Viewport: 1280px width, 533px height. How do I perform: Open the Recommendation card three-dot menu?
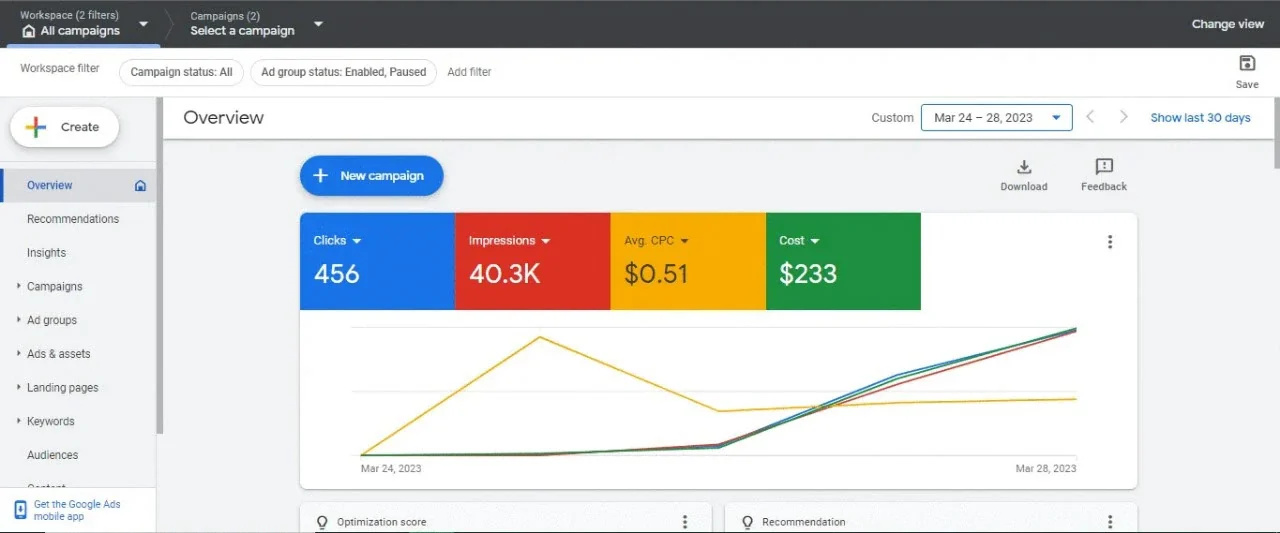[1110, 522]
